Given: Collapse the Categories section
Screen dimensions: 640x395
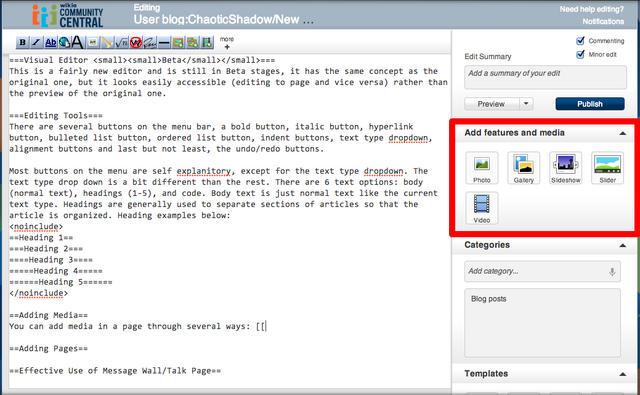Looking at the screenshot, I should coord(622,245).
